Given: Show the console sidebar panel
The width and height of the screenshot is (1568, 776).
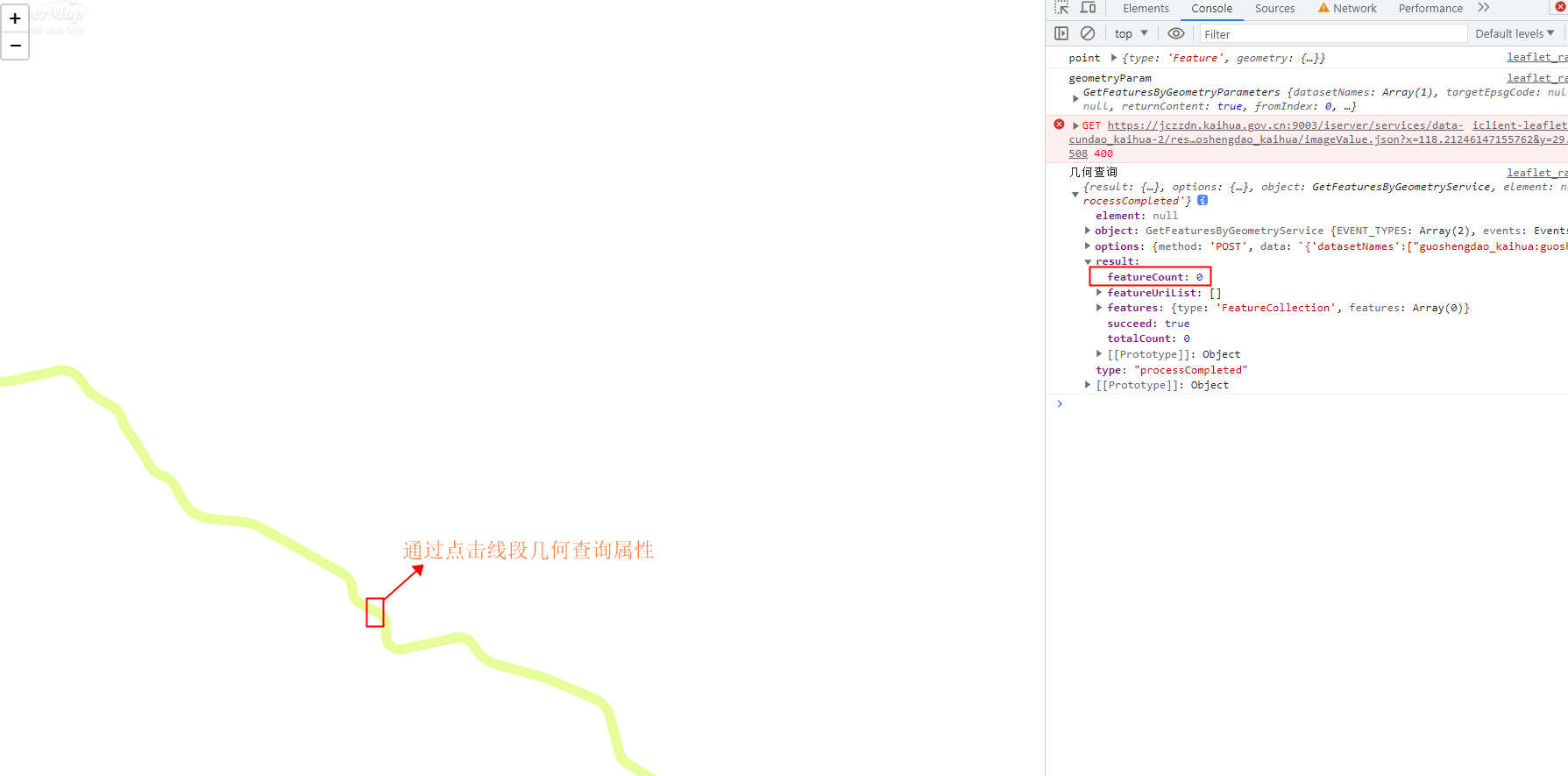Looking at the screenshot, I should tap(1061, 33).
